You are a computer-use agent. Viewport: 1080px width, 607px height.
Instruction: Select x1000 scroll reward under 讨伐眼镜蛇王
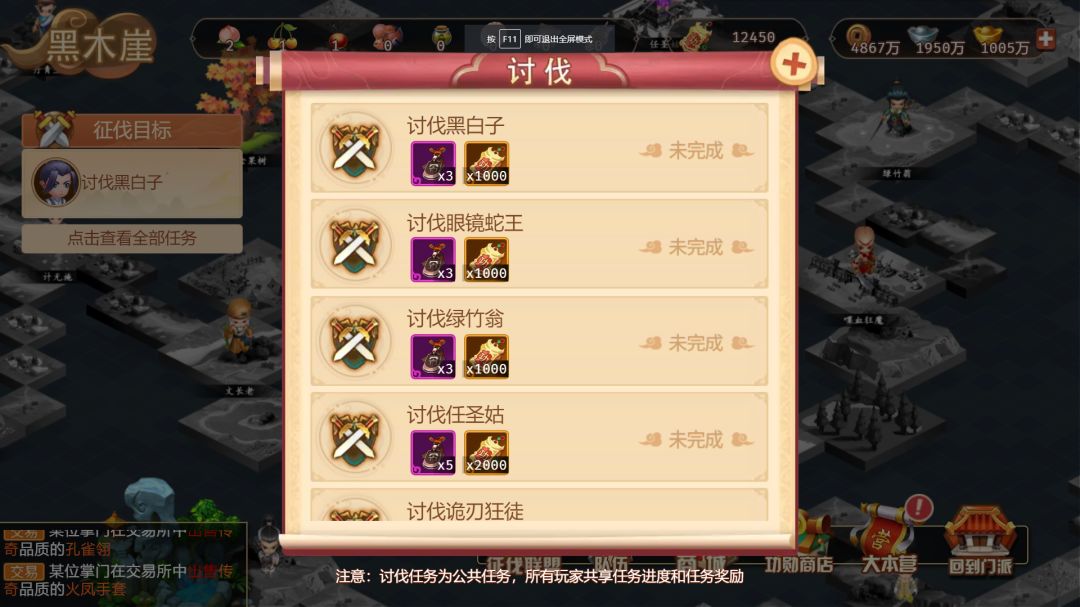[486, 260]
